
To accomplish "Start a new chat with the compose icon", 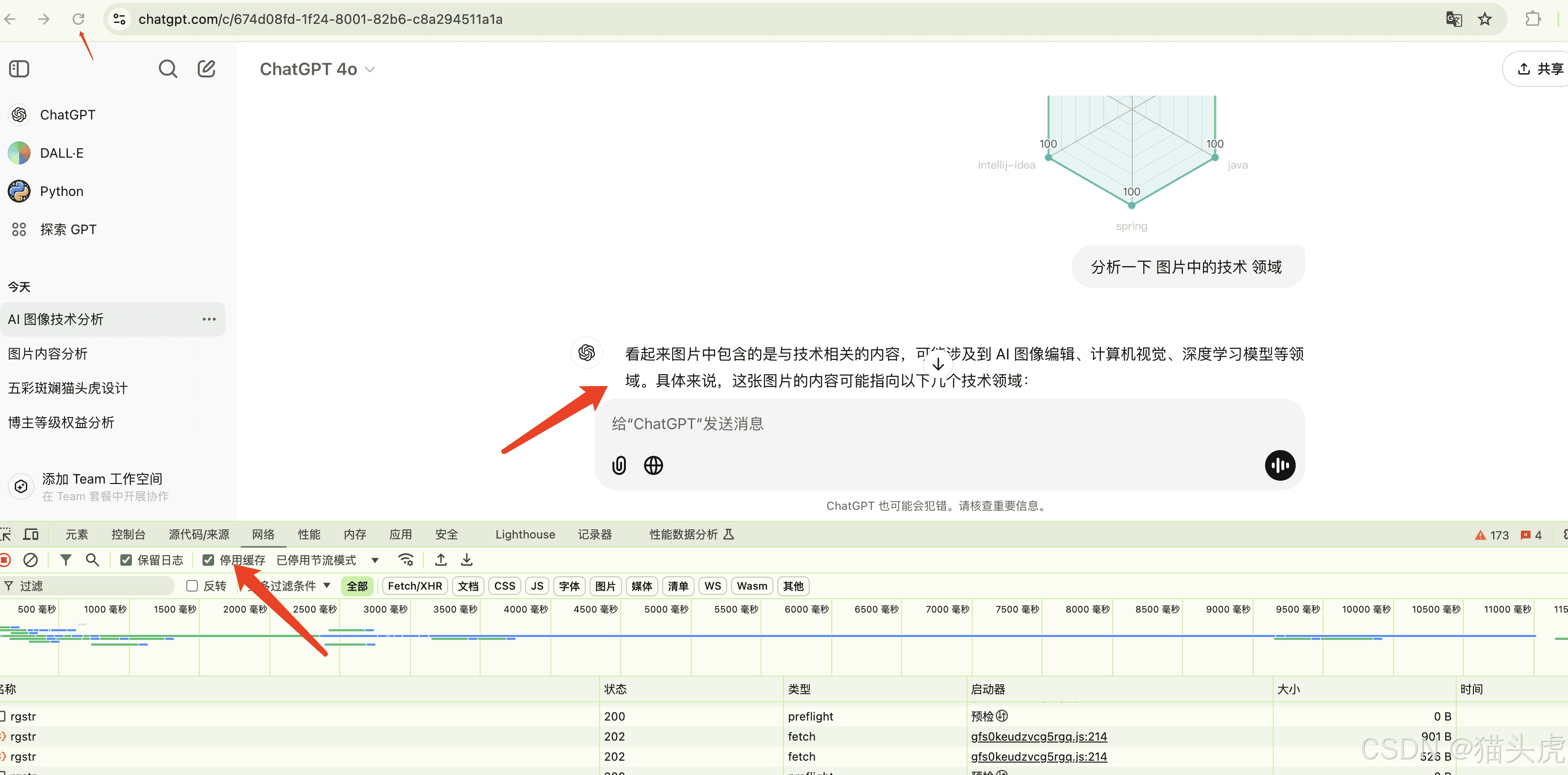I will click(x=206, y=69).
